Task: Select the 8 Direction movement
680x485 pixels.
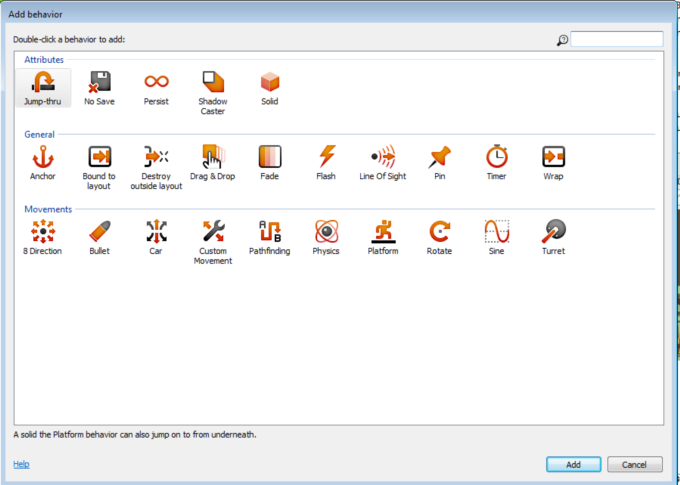Action: pyautogui.click(x=43, y=237)
